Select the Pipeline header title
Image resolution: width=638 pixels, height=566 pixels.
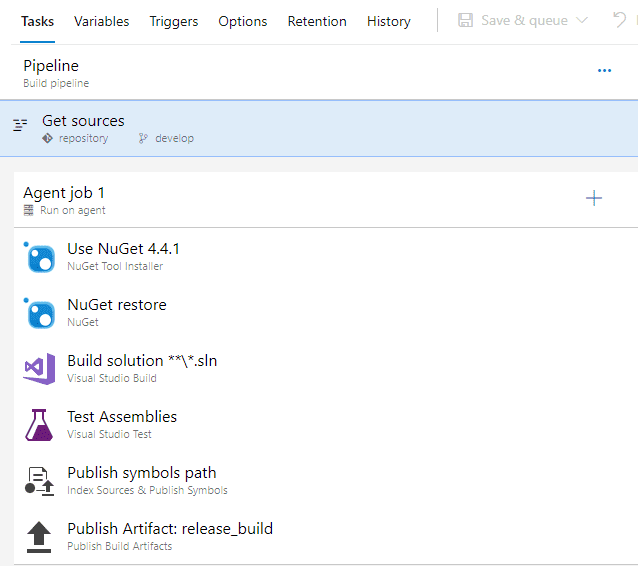point(51,66)
